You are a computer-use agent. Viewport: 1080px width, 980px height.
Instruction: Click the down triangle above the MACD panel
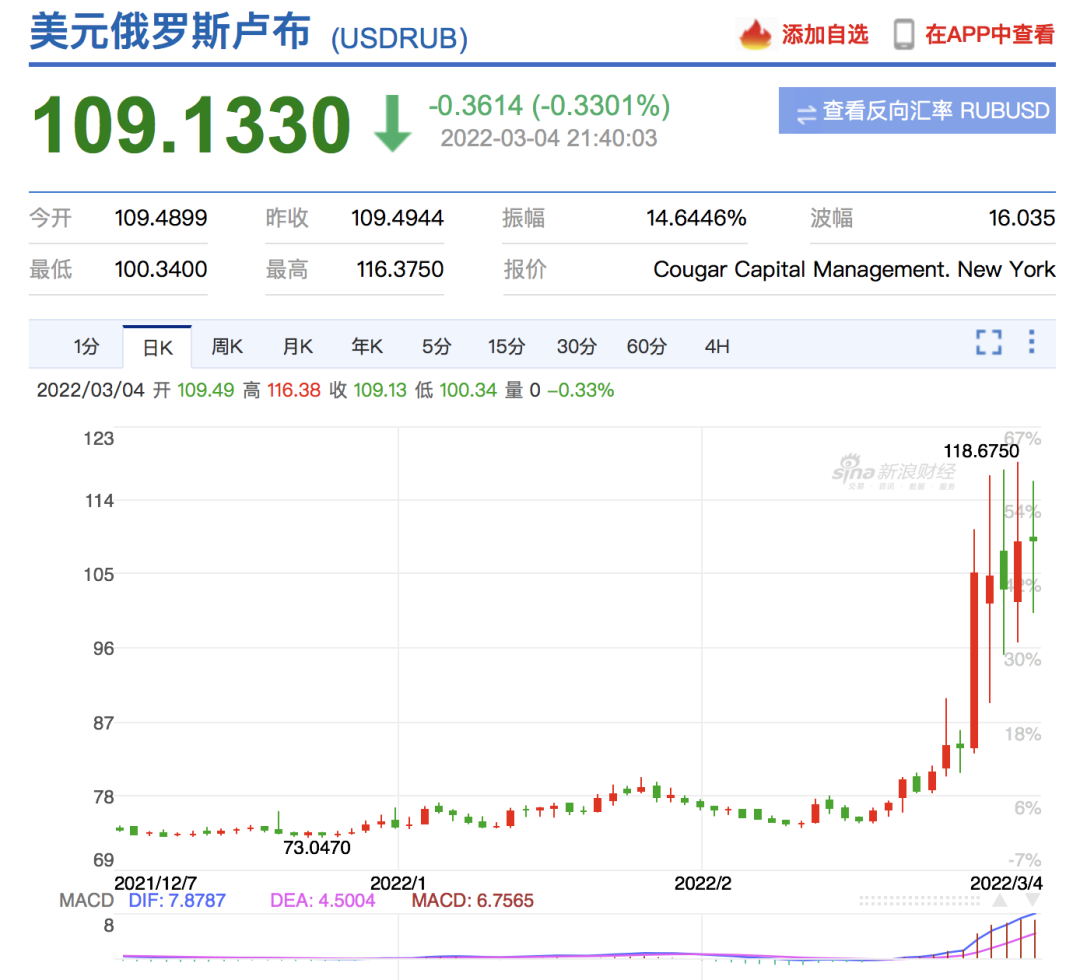(x=1032, y=900)
